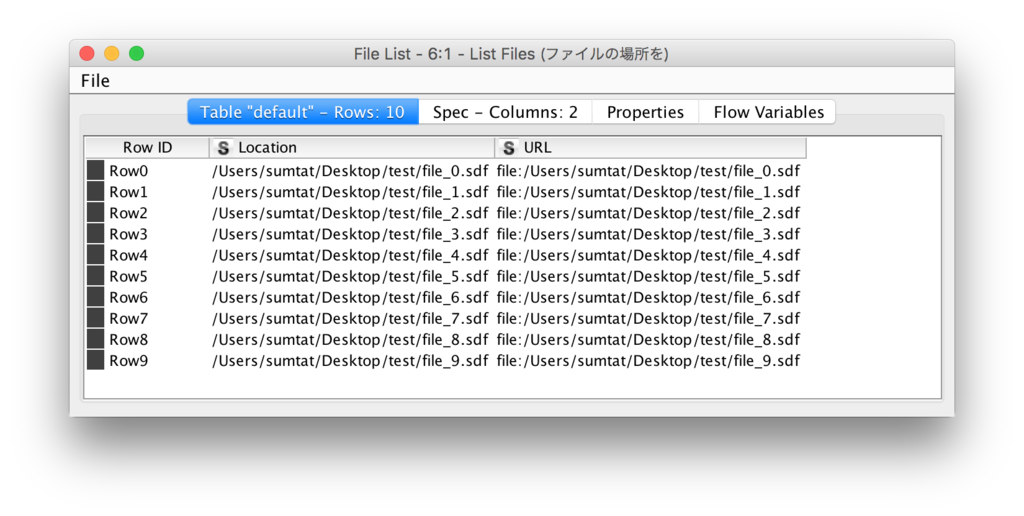Click URL cell file:/Users/sumtat/Desktop/test/file_6.sdf

(648, 297)
